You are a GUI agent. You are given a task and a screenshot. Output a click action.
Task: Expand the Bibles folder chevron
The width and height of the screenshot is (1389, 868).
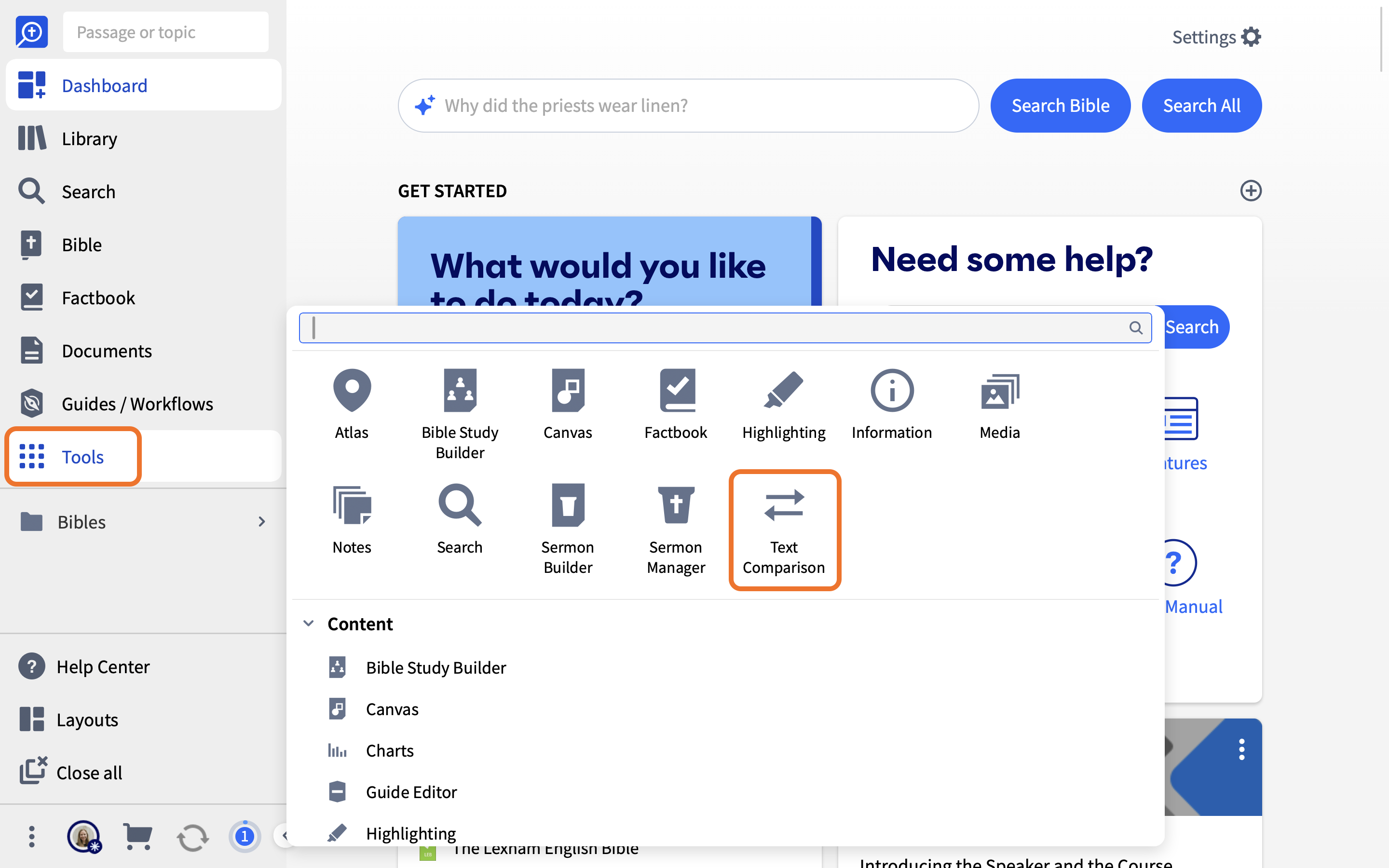coord(262,521)
